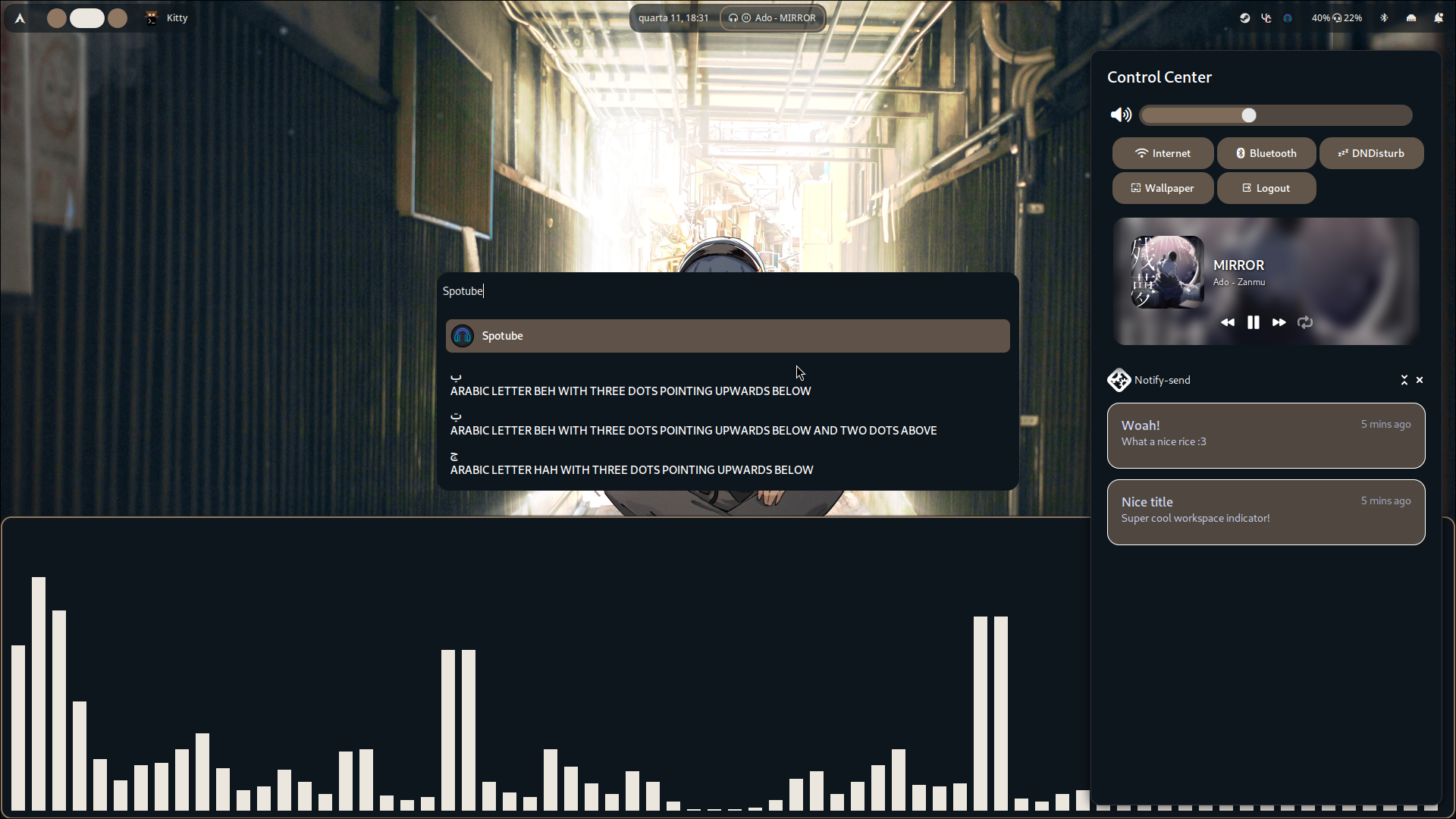Toggle the Internet button
The image size is (1456, 819).
(x=1163, y=153)
